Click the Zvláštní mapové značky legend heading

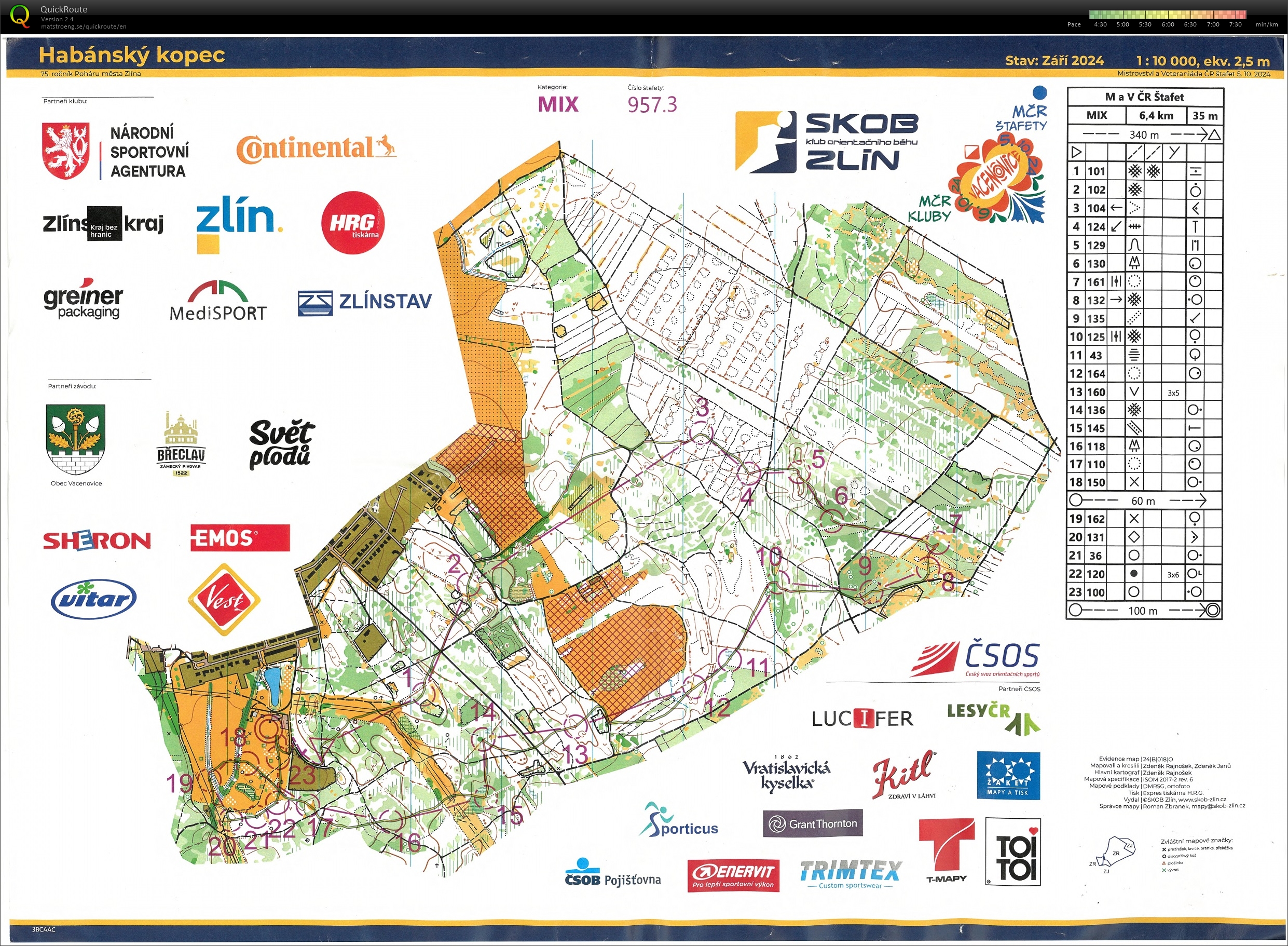pyautogui.click(x=1197, y=841)
